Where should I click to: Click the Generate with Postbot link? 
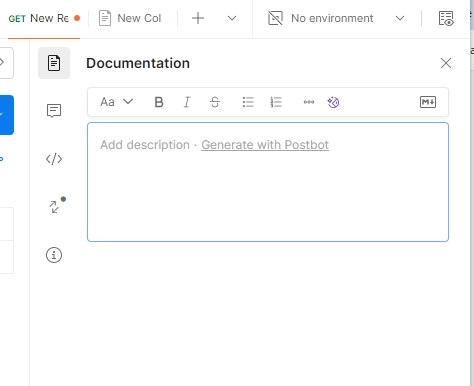pos(265,145)
